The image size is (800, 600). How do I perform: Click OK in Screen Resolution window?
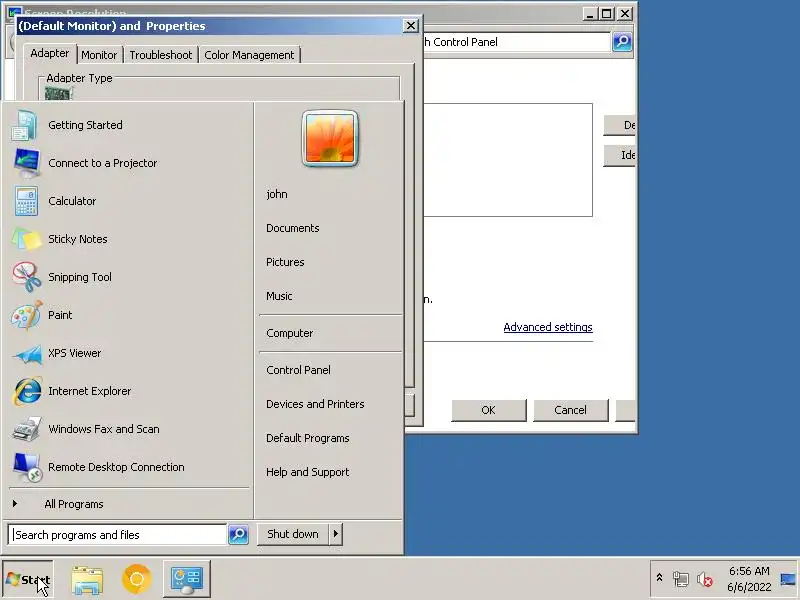(488, 410)
